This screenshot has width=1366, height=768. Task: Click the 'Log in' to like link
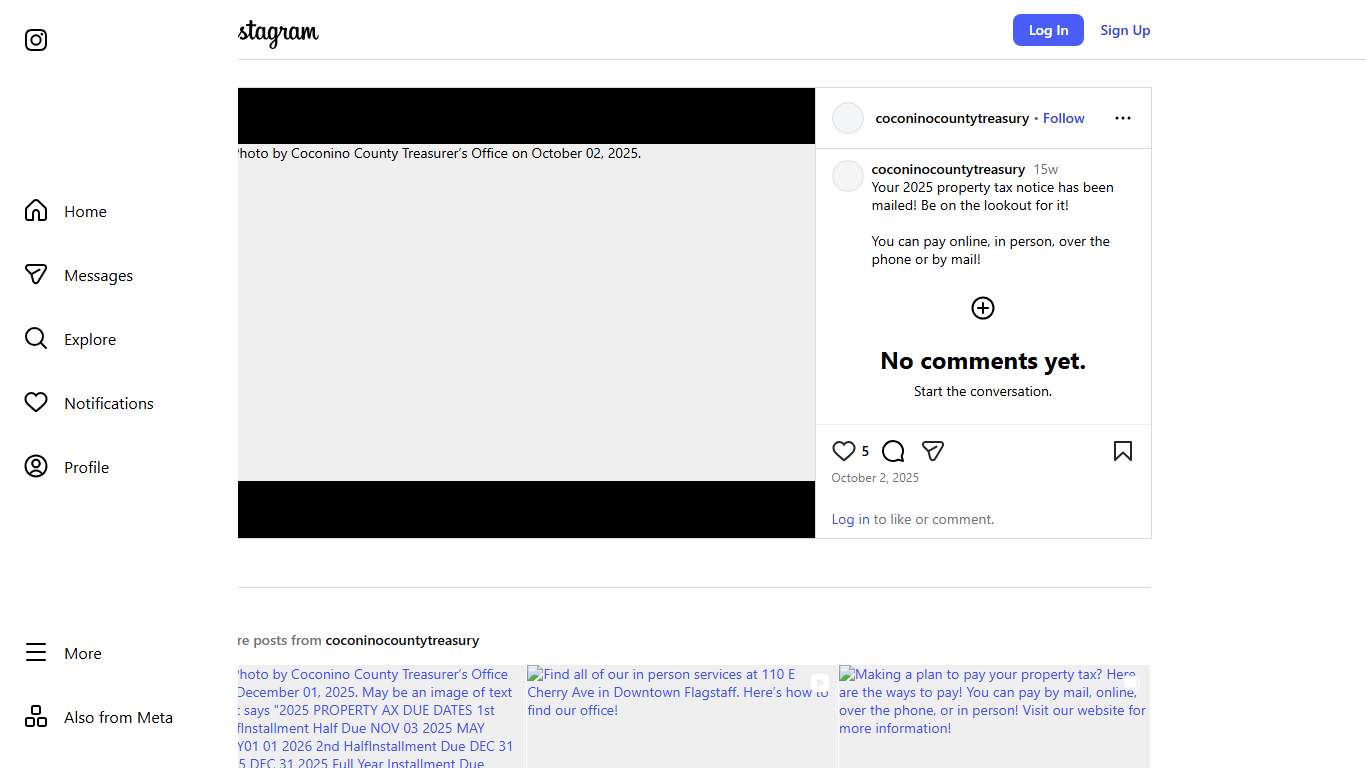850,519
